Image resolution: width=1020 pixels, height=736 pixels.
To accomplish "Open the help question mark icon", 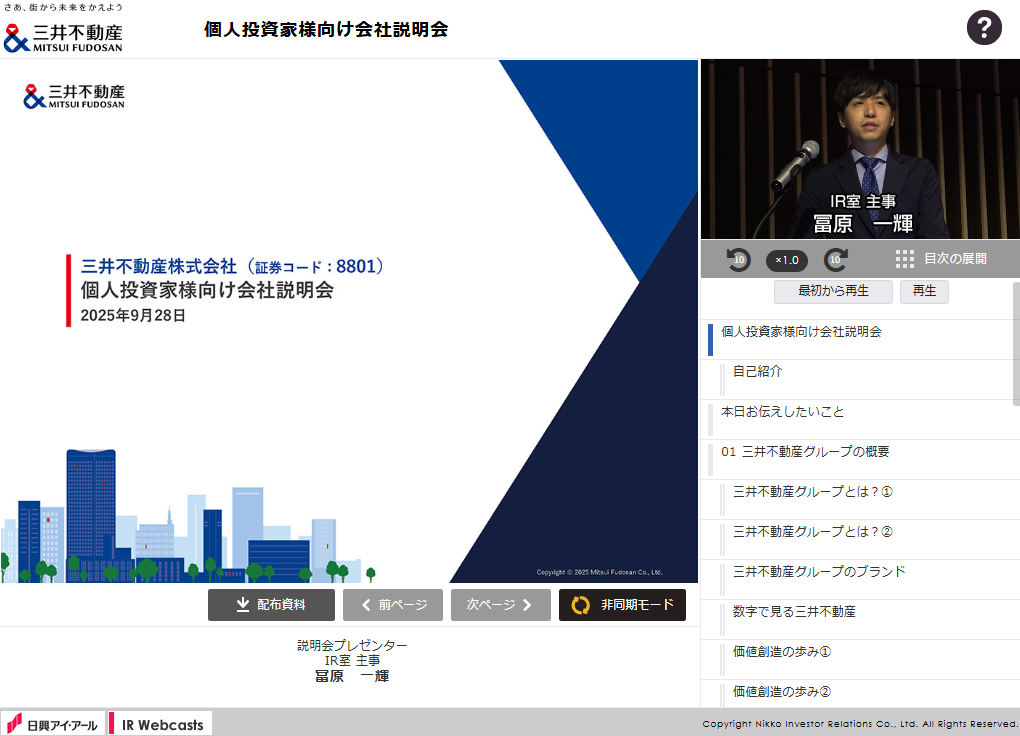I will tap(984, 28).
